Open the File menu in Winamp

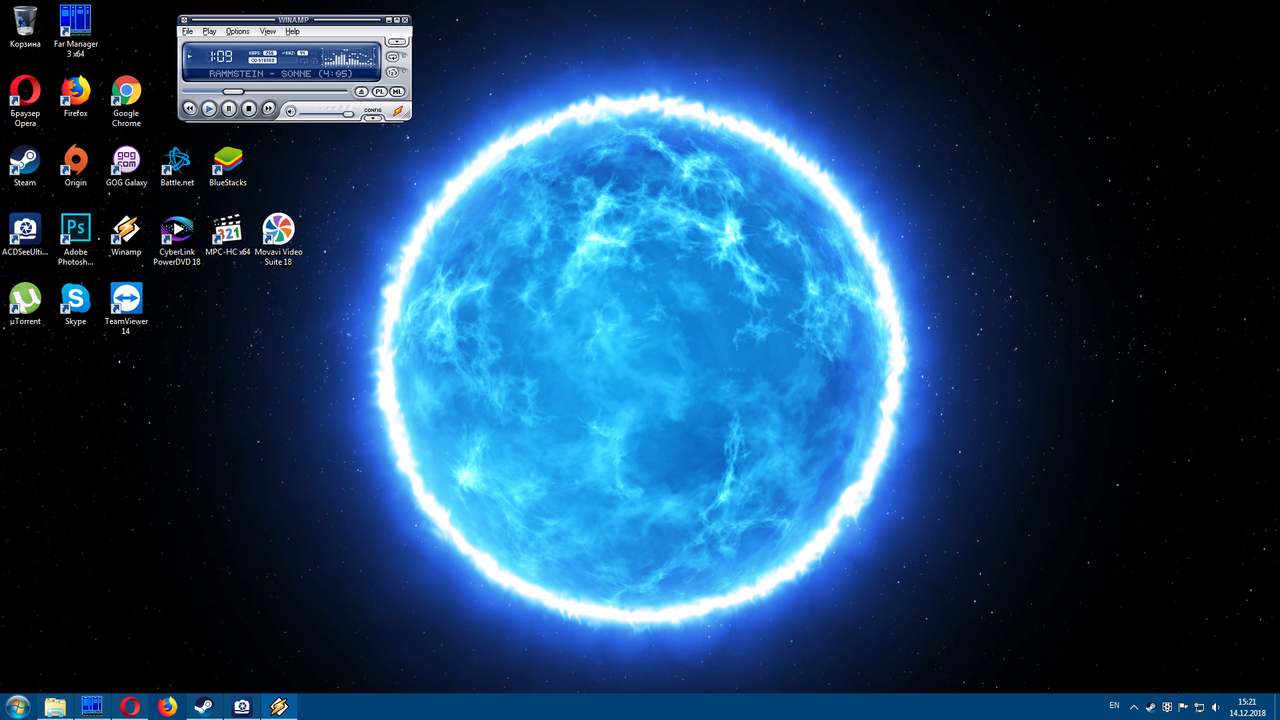(187, 31)
